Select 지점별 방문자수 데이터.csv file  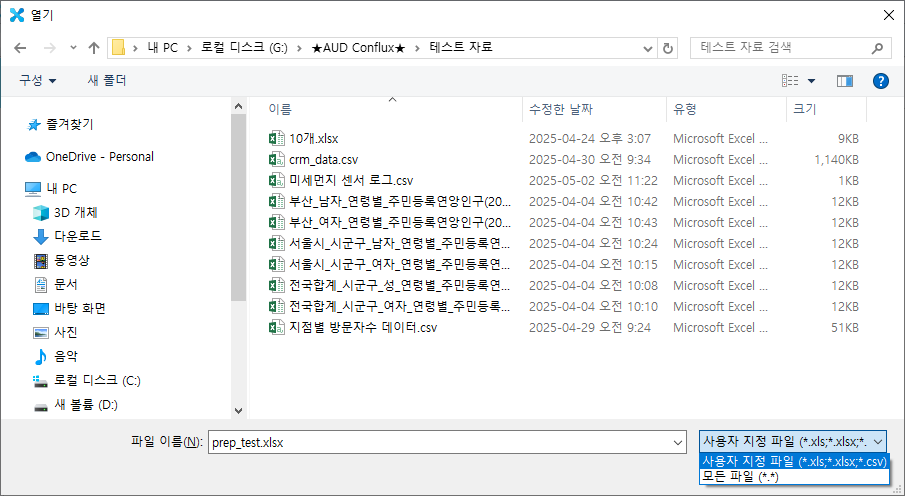pos(363,327)
